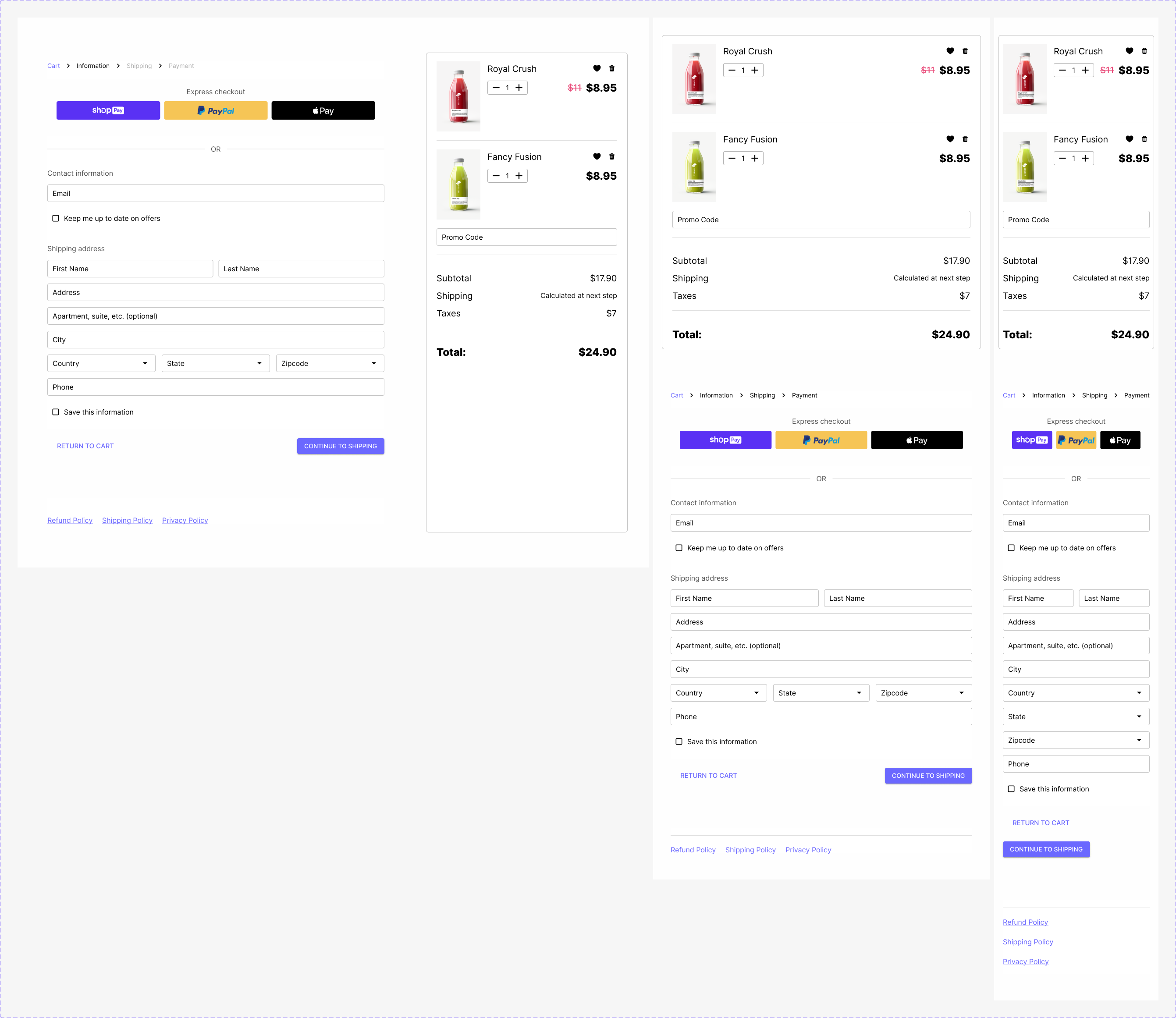1176x1018 pixels.
Task: Open the Country dropdown
Action: point(100,363)
